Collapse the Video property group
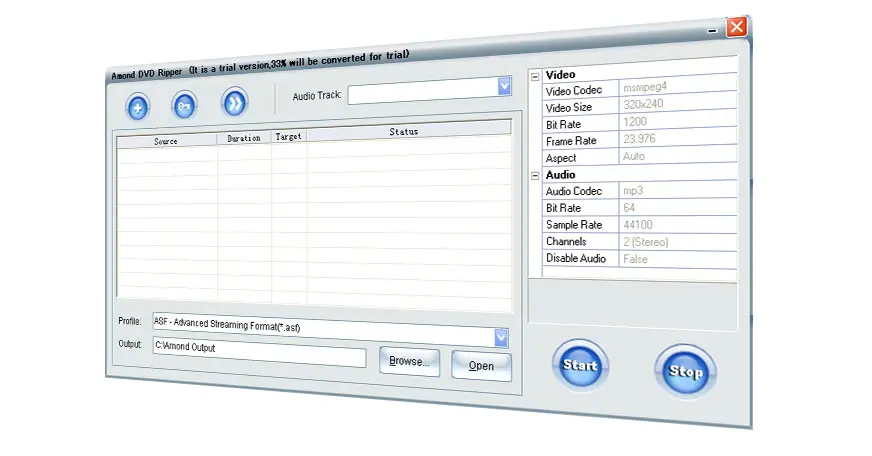Viewport: 872px width, 456px height. [535, 77]
